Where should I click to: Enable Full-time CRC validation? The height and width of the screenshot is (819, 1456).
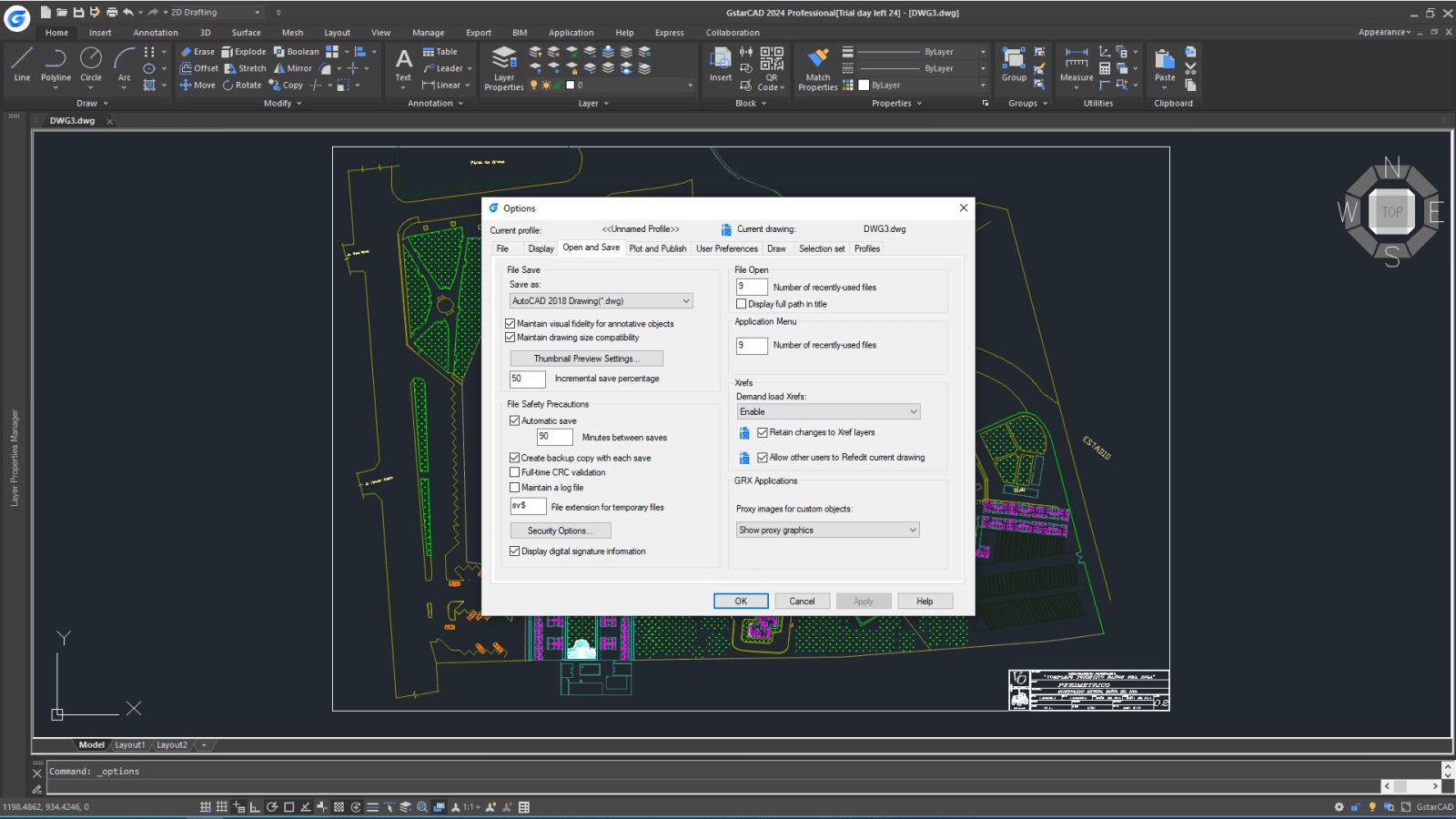pyautogui.click(x=515, y=472)
